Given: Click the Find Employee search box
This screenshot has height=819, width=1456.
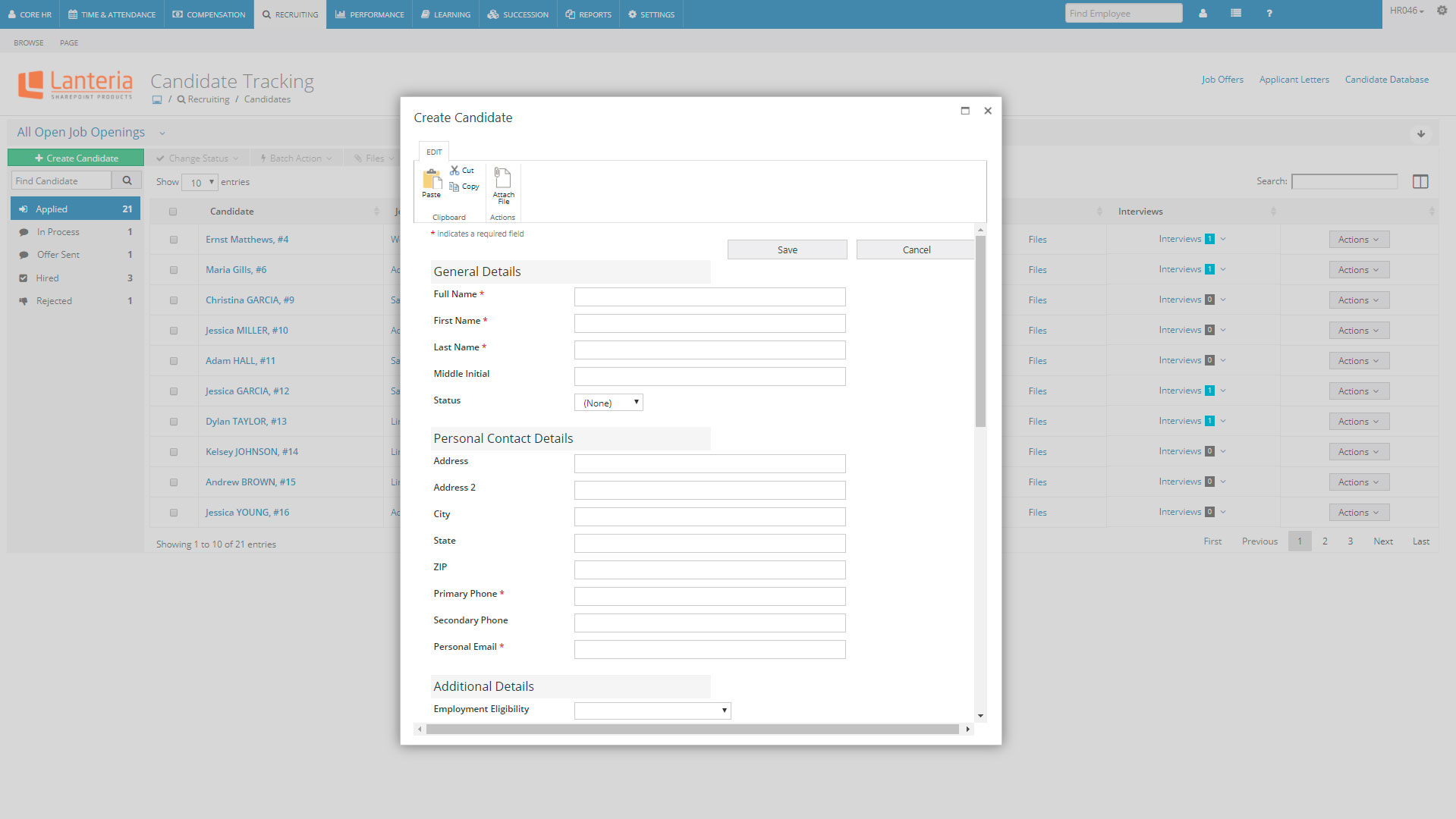Looking at the screenshot, I should click(x=1124, y=13).
